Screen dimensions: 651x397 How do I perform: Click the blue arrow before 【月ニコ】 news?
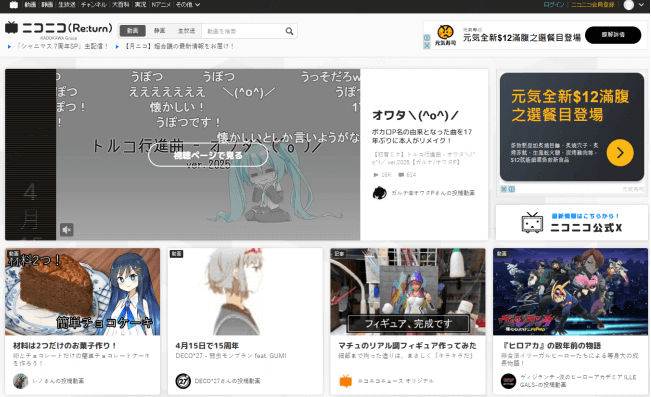[117, 47]
